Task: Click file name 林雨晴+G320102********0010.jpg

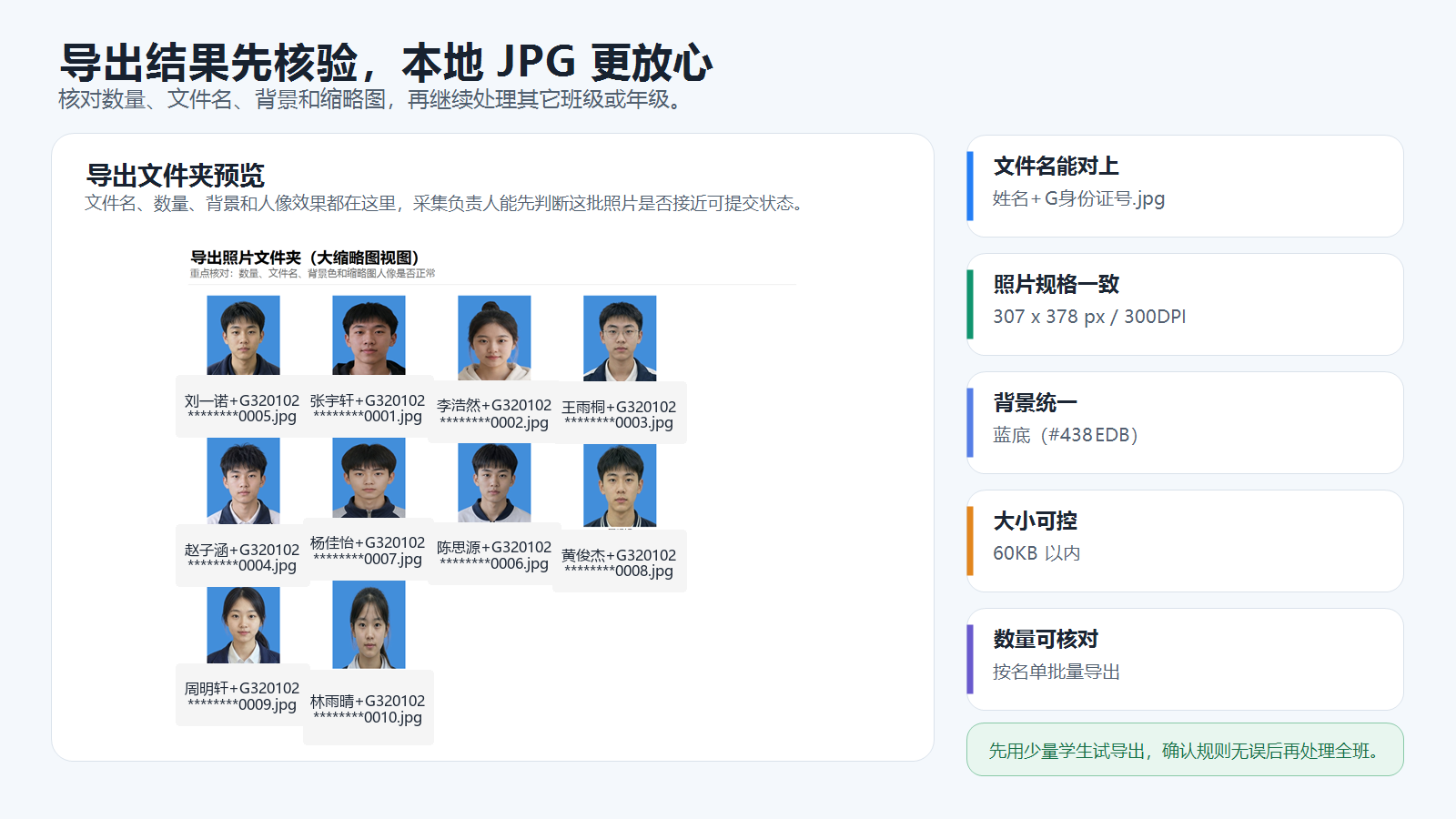Action: pos(368,709)
